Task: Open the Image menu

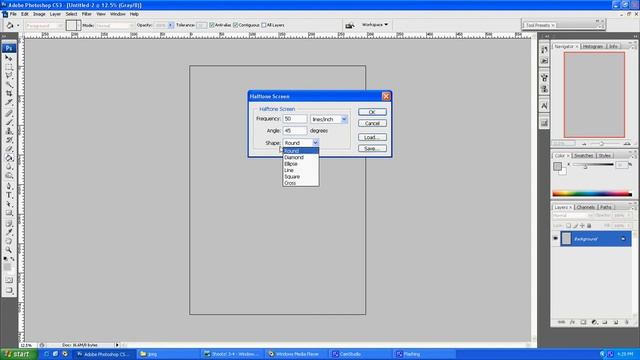Action: (x=39, y=14)
